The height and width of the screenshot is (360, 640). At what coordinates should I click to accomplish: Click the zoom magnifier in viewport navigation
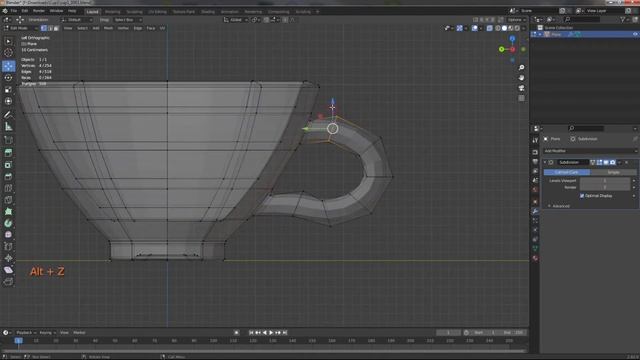[x=521, y=67]
